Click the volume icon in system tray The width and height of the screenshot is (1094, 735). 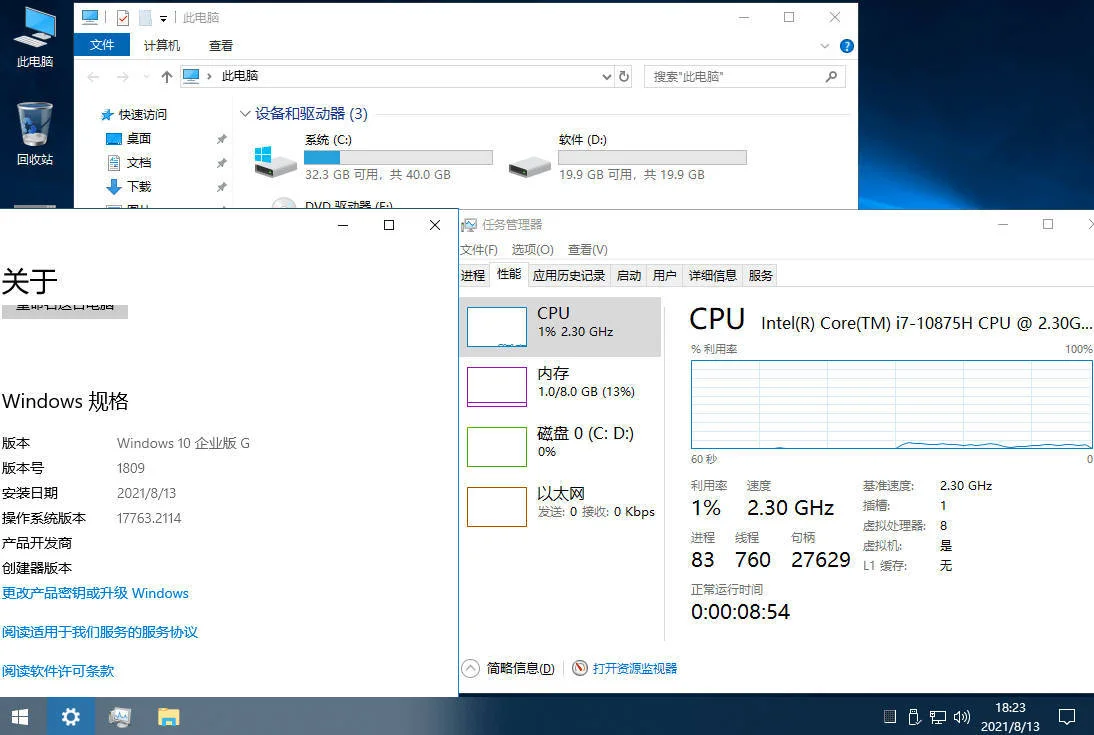(961, 717)
